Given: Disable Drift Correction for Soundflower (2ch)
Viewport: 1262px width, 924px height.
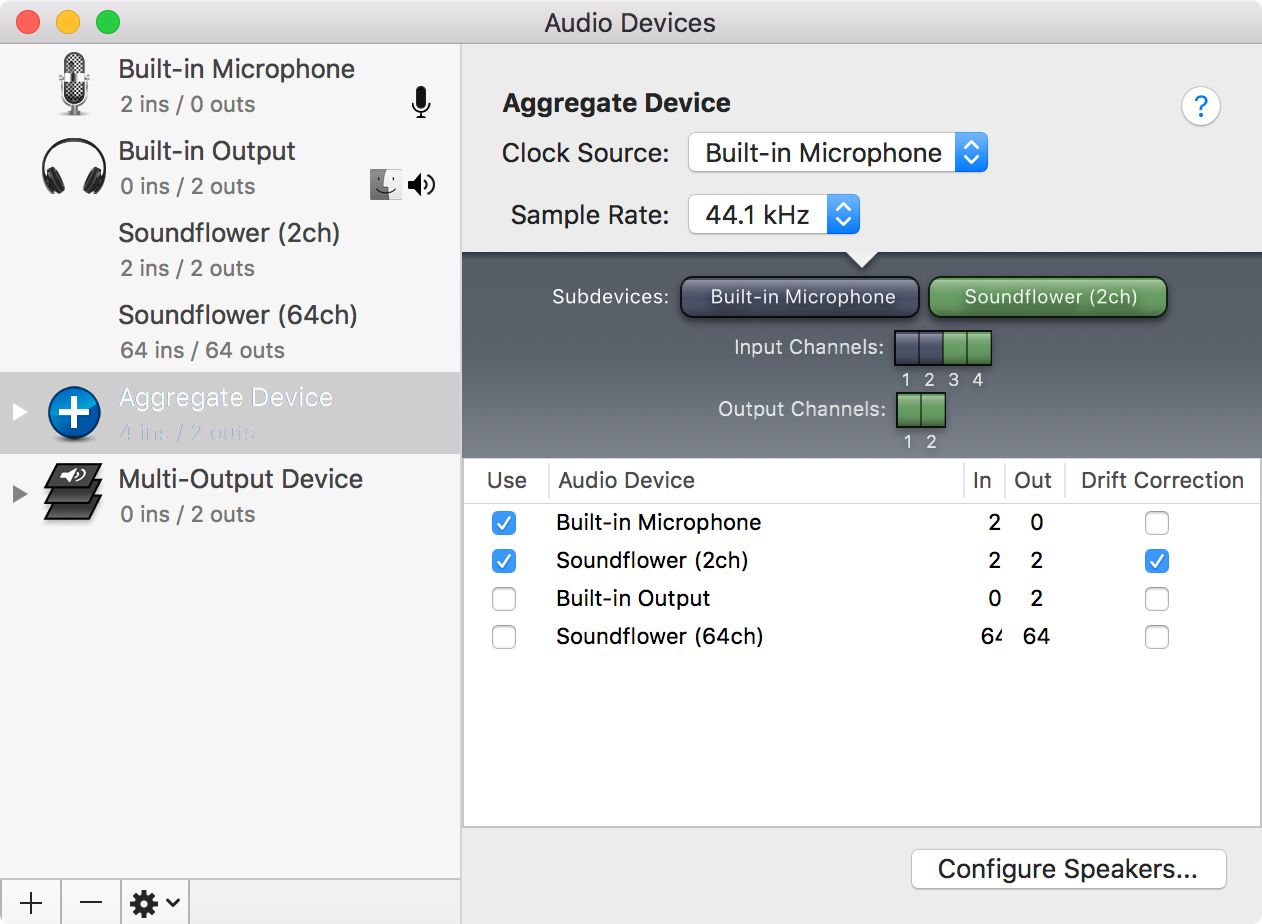Looking at the screenshot, I should [1156, 561].
